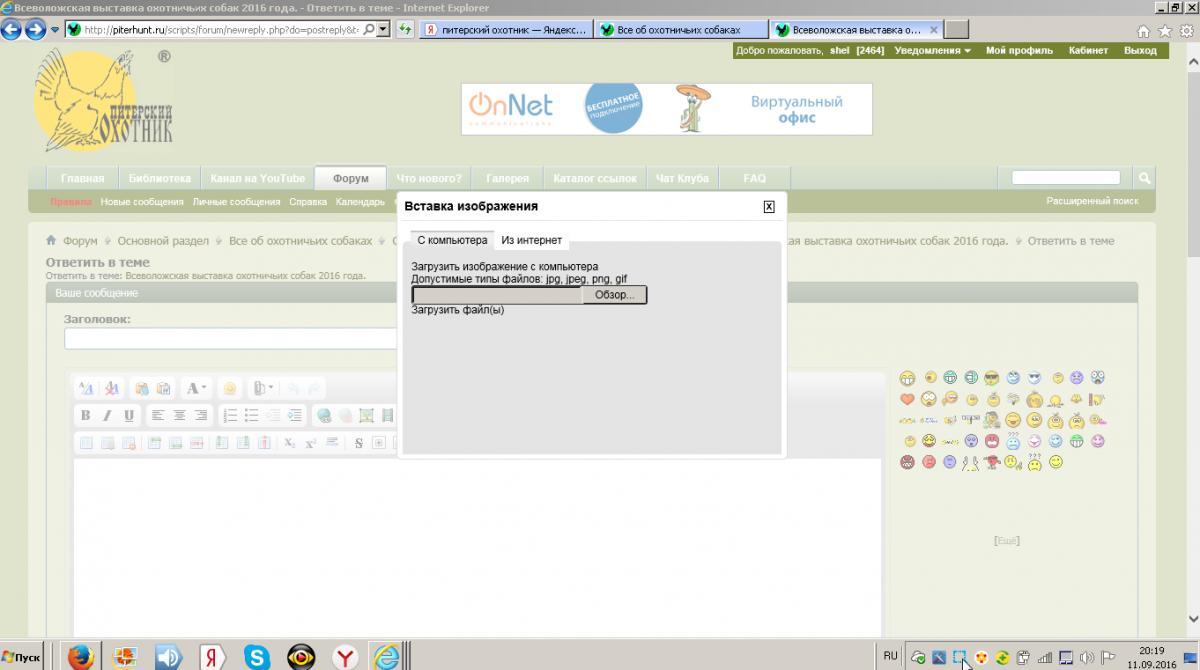This screenshot has width=1200, height=670.
Task: Click the insert link globe icon
Action: pyautogui.click(x=323, y=415)
